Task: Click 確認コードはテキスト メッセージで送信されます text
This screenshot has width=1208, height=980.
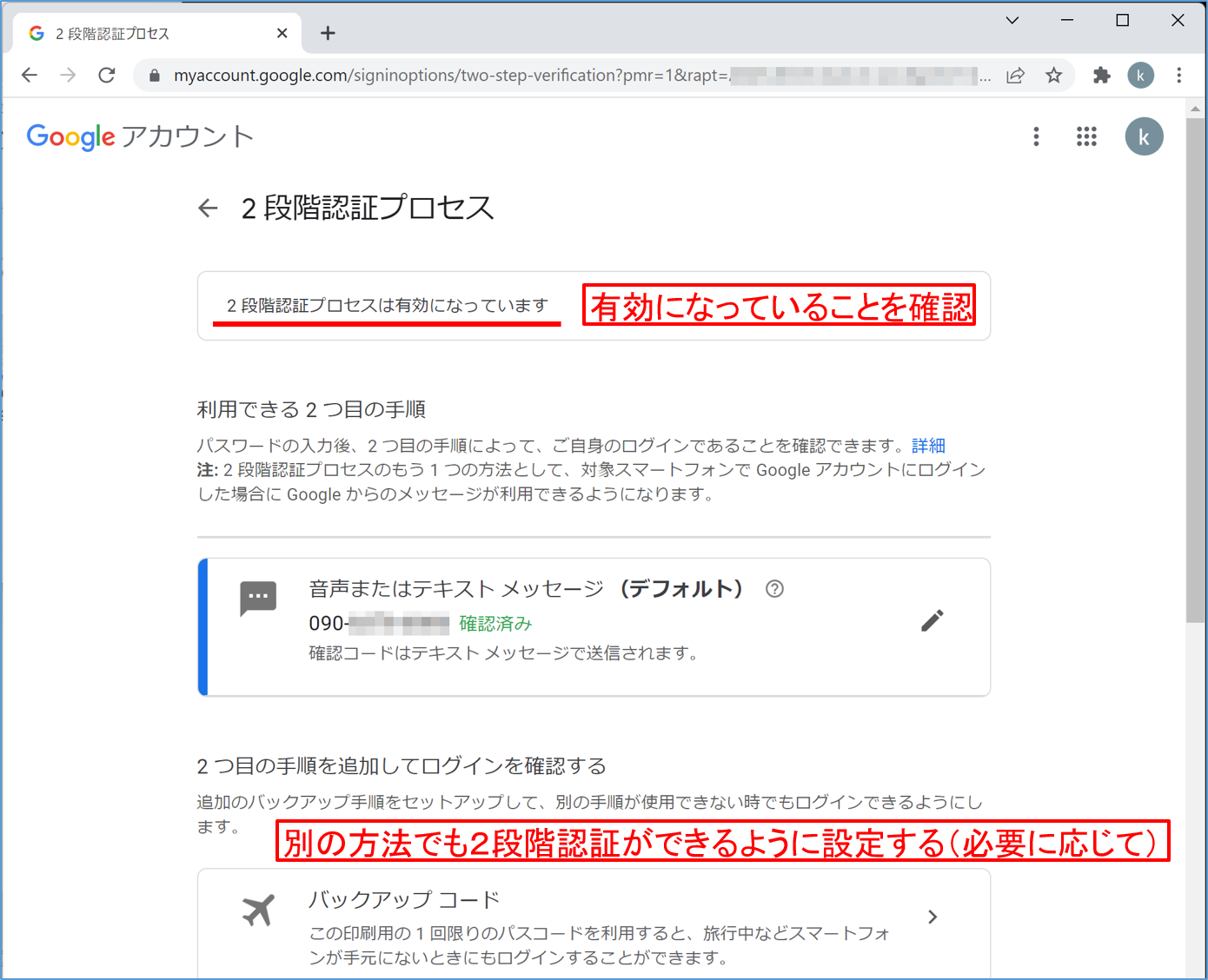Action: [x=506, y=653]
